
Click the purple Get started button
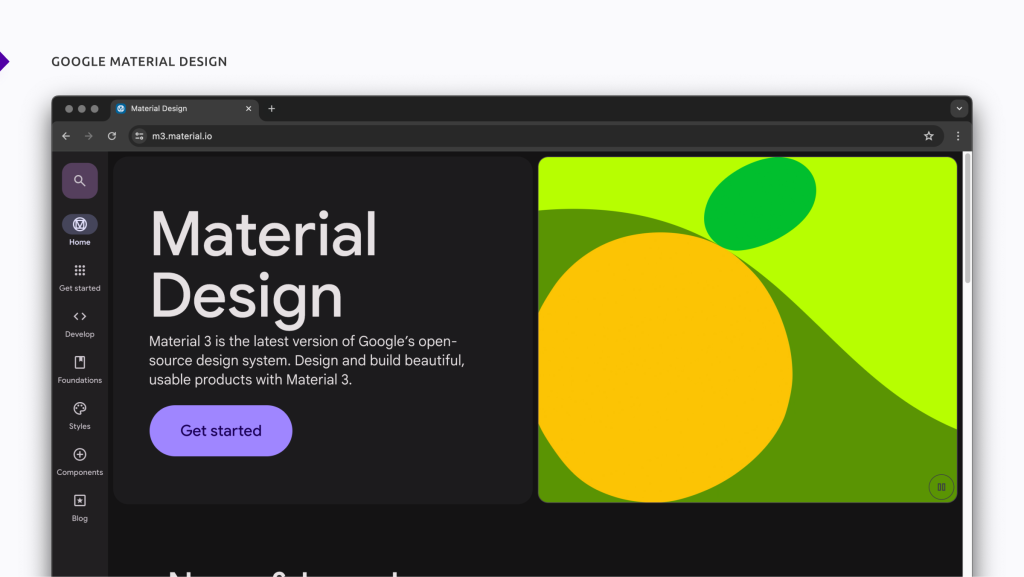point(221,431)
